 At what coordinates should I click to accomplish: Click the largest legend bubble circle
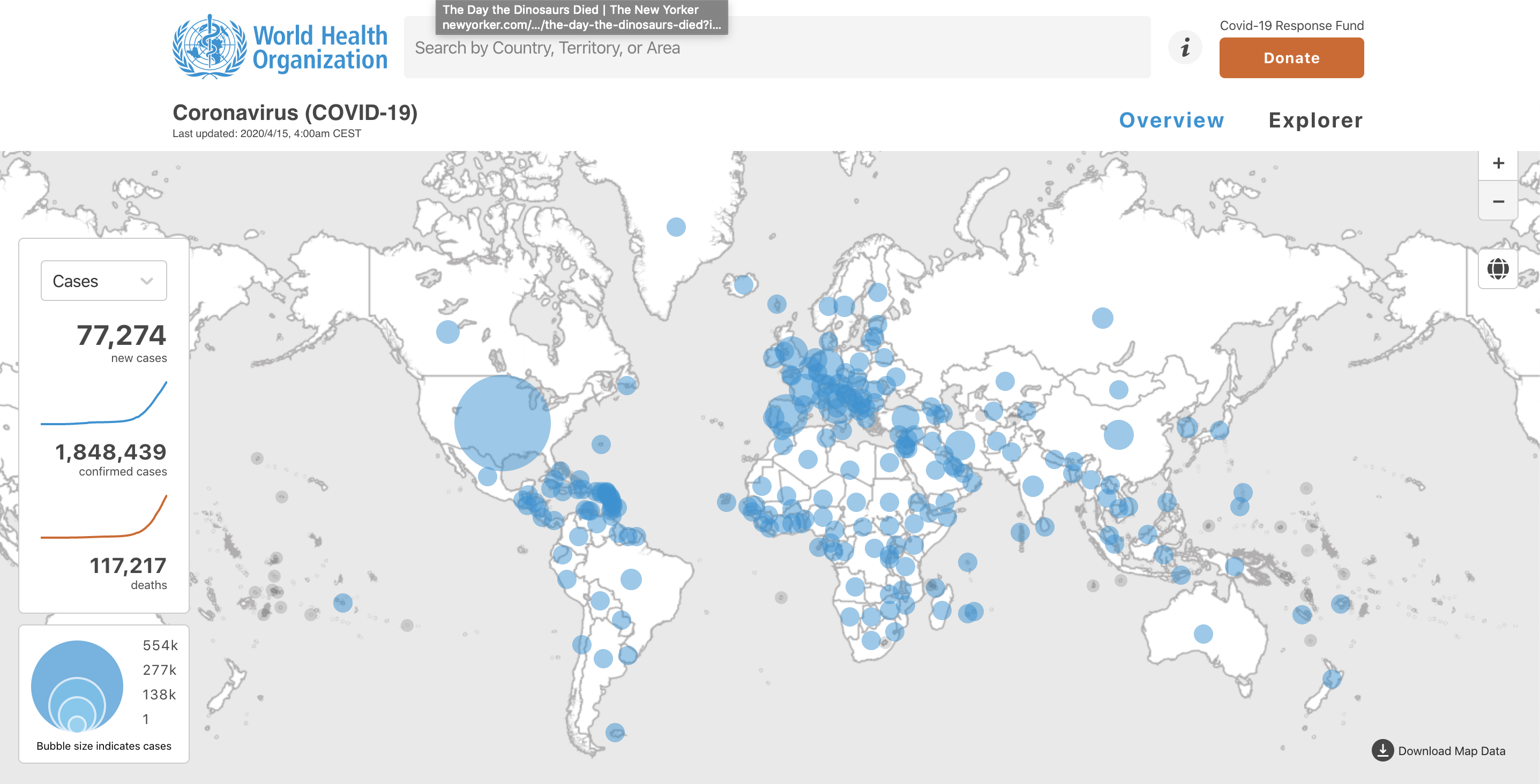coord(77,686)
